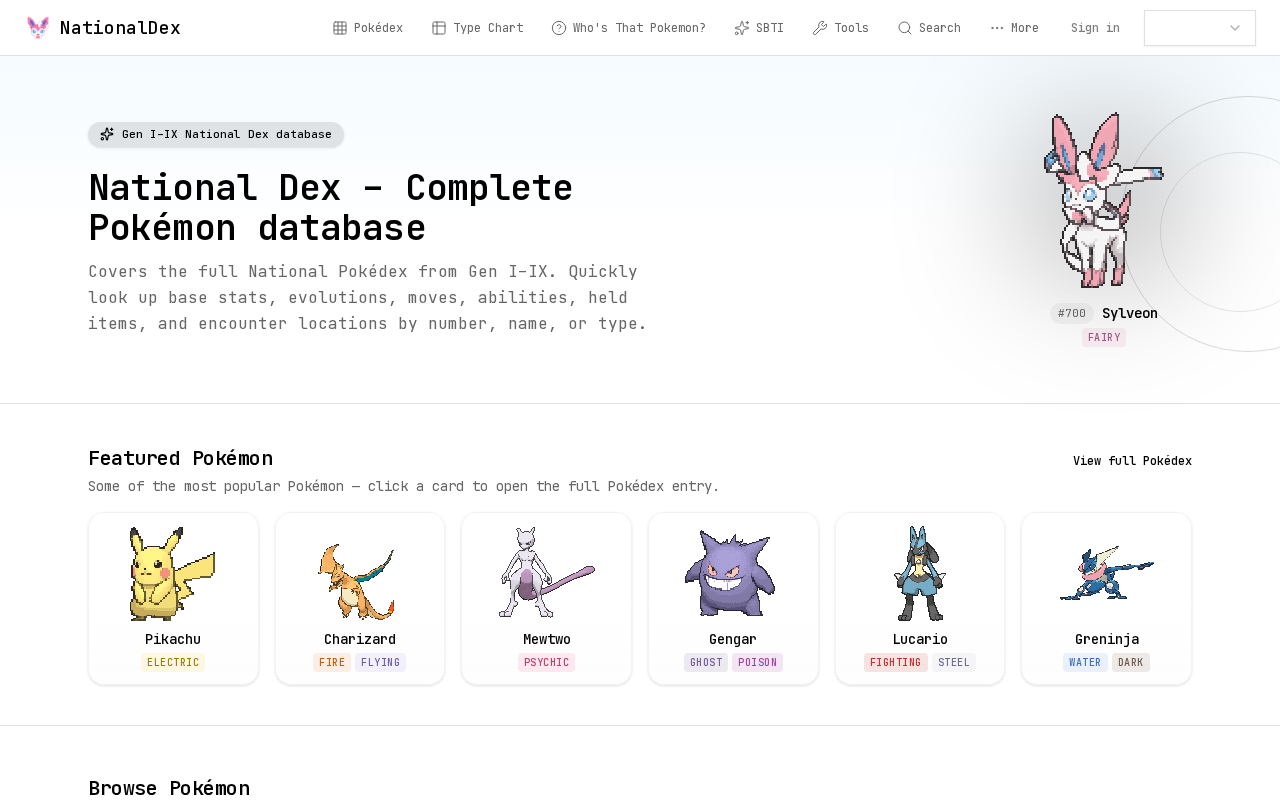Click the GHOST type tag on Gengar

pos(706,662)
